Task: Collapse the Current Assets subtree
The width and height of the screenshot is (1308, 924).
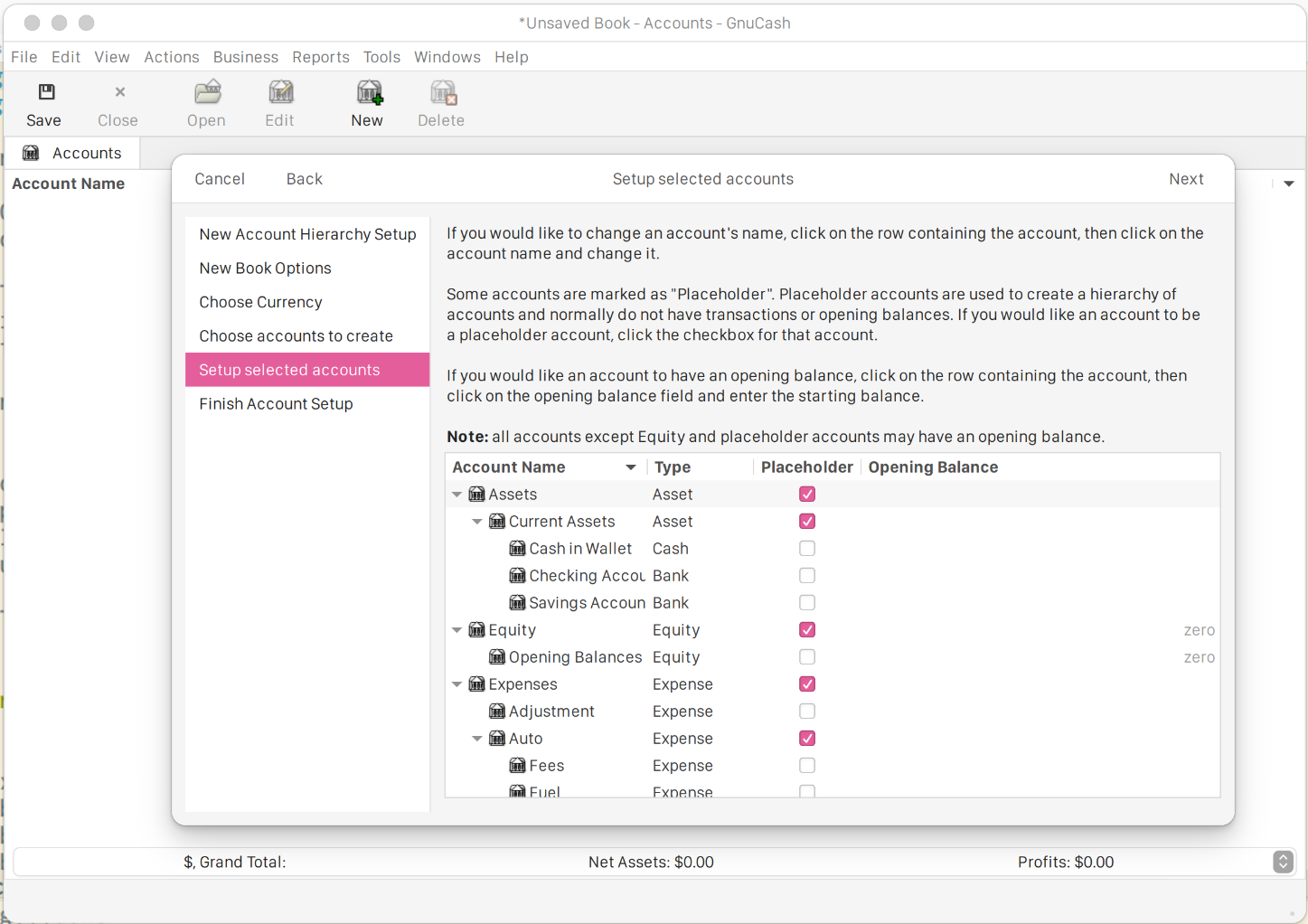Action: 477,522
